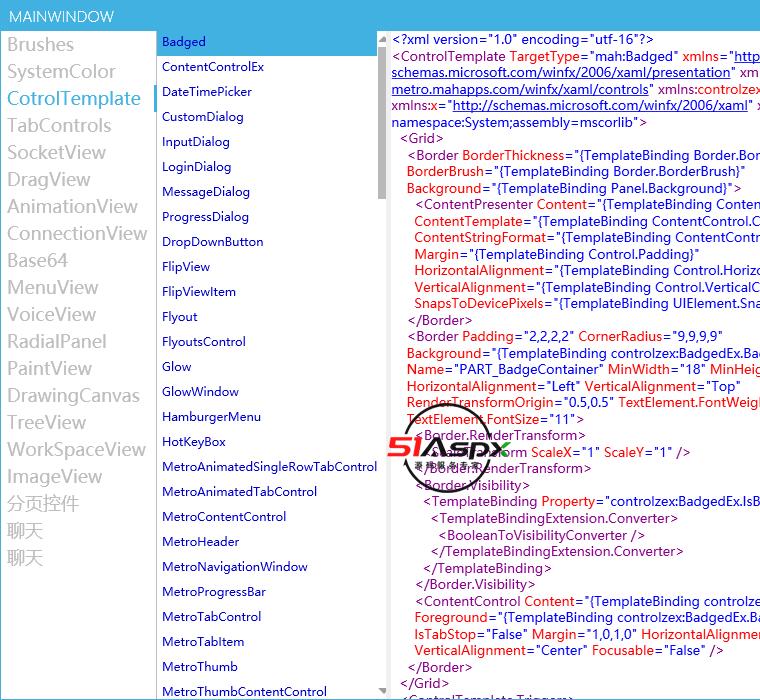Open the schemas.microsoft.com xaml/presentation link
760x700 pixels.
[x=560, y=73]
